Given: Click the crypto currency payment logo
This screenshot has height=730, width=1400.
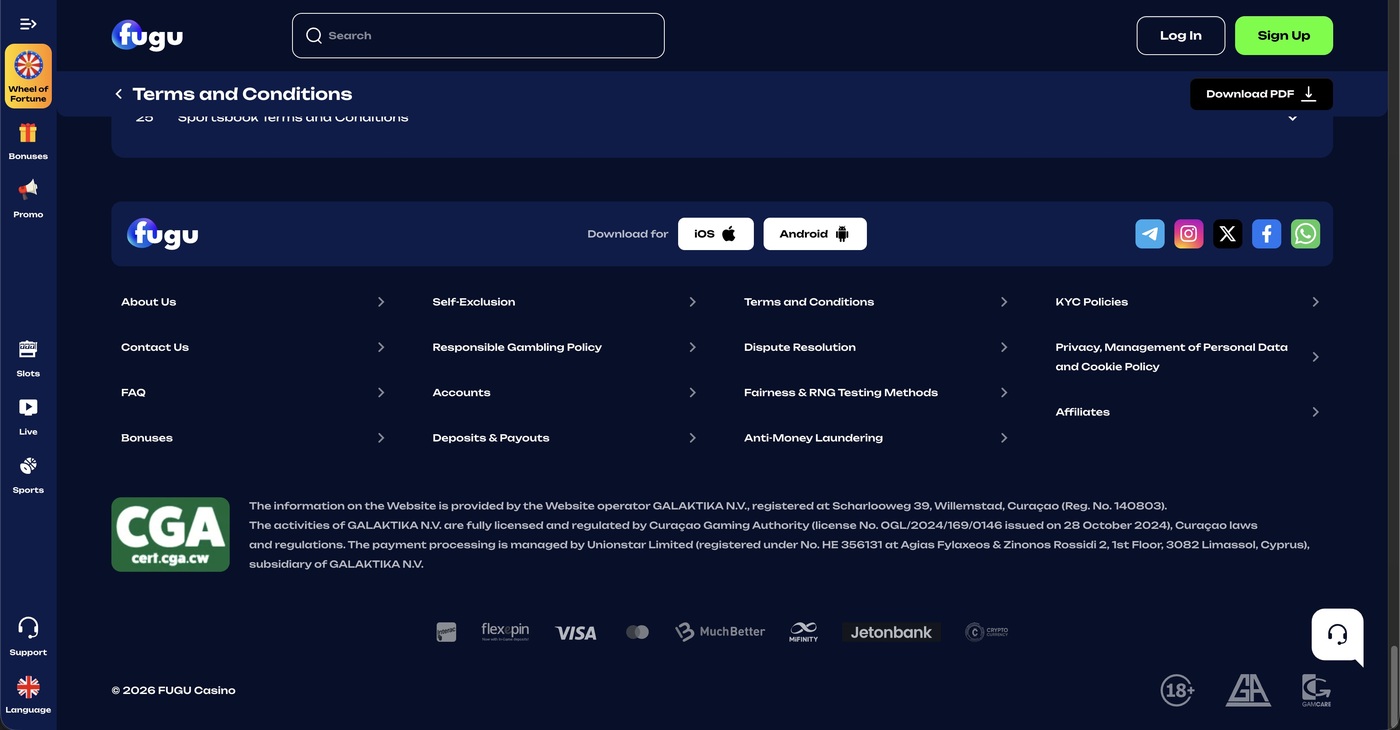Looking at the screenshot, I should pyautogui.click(x=987, y=632).
